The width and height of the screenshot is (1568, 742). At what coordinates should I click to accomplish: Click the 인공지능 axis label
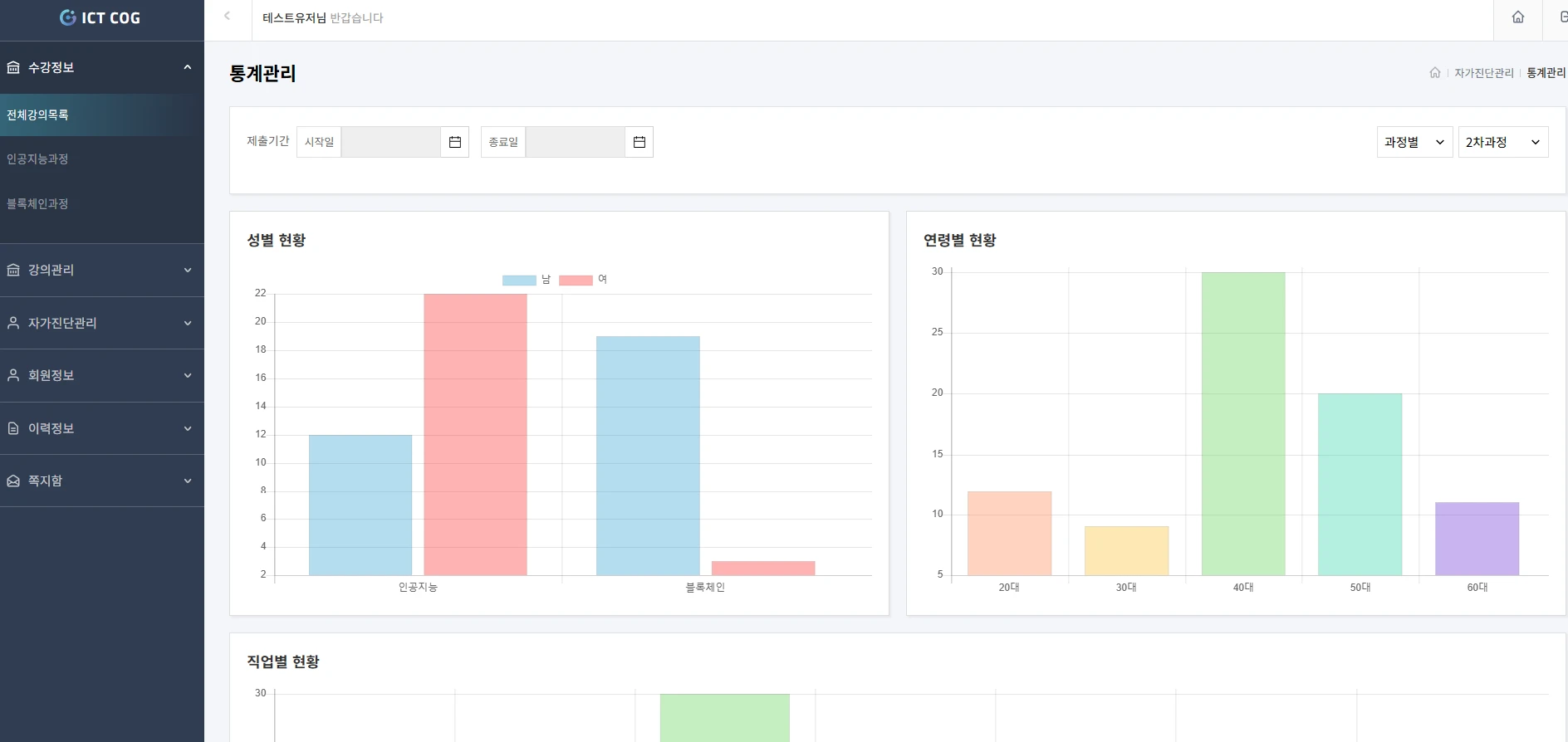pos(418,587)
